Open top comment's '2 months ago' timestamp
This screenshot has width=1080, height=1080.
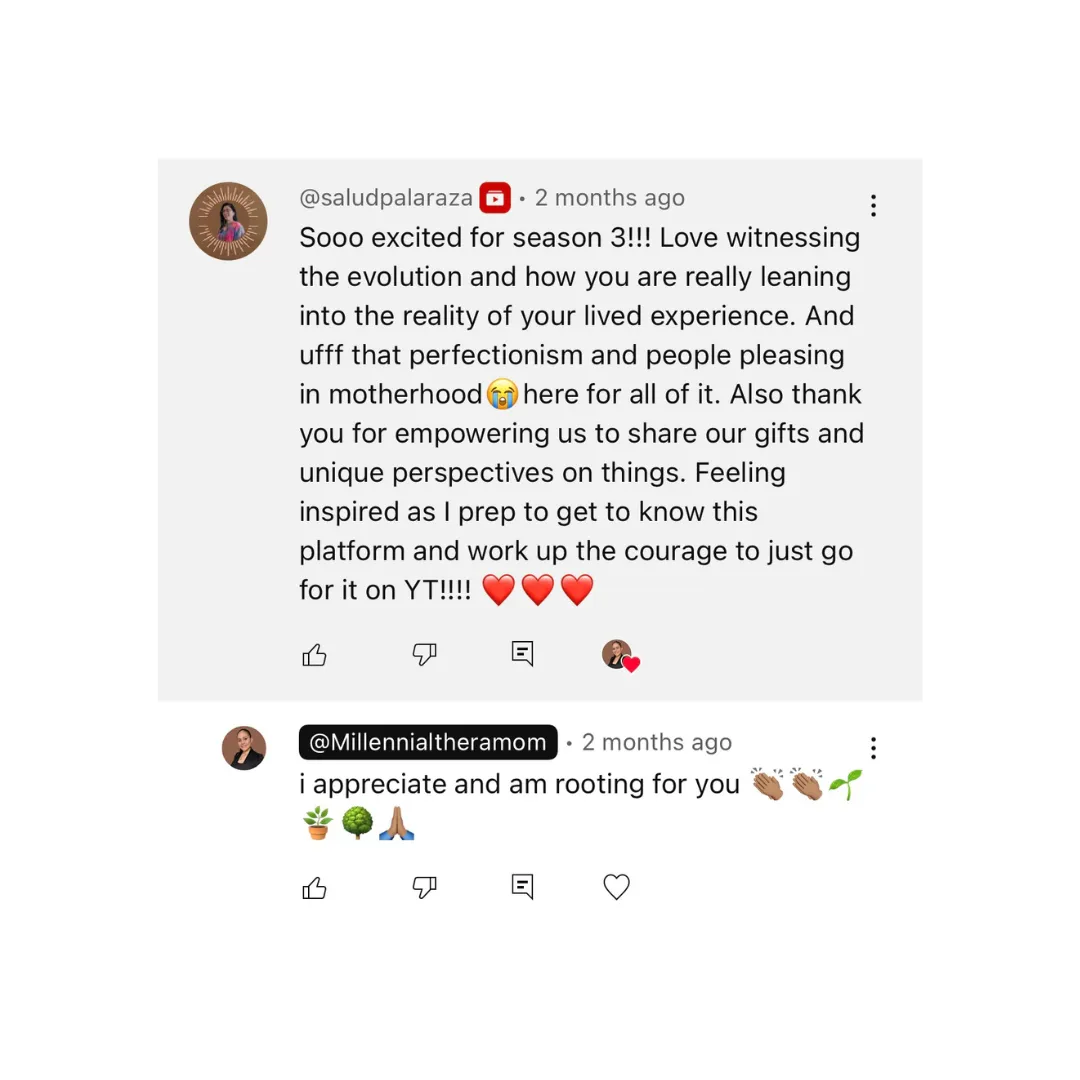click(x=610, y=198)
